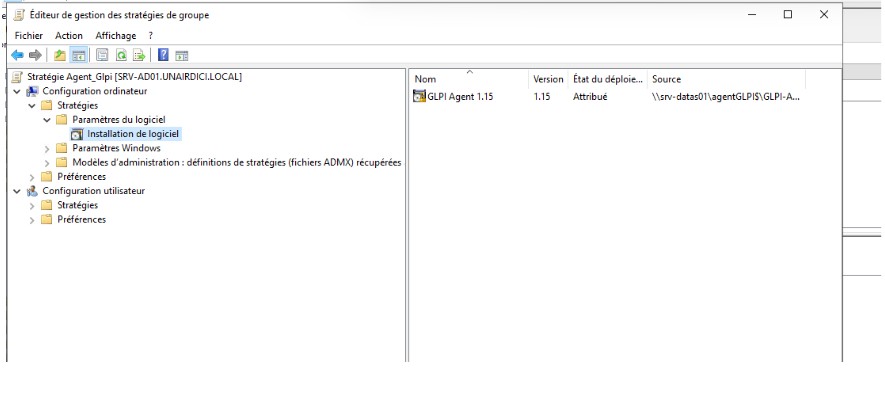Open the blue Help toolbar icon

(x=163, y=55)
